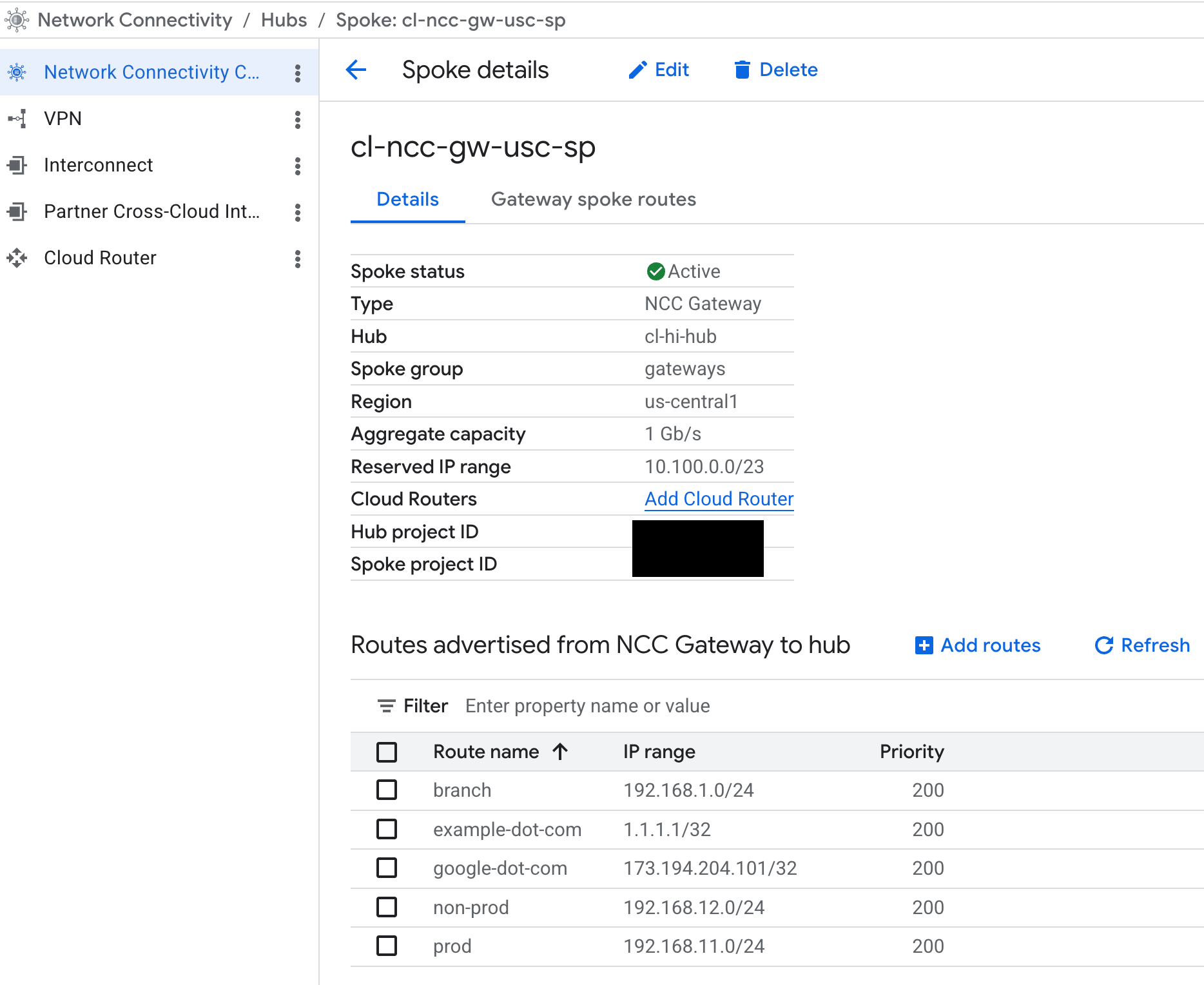This screenshot has width=1204, height=985.
Task: Click the Edit button label
Action: pos(672,70)
